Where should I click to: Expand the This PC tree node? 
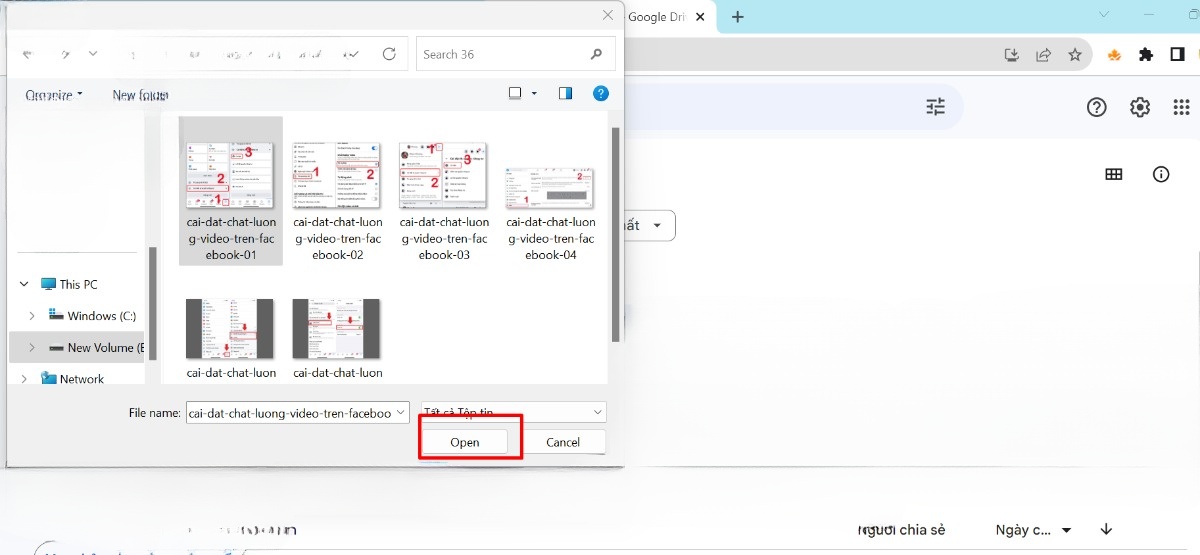pos(24,284)
